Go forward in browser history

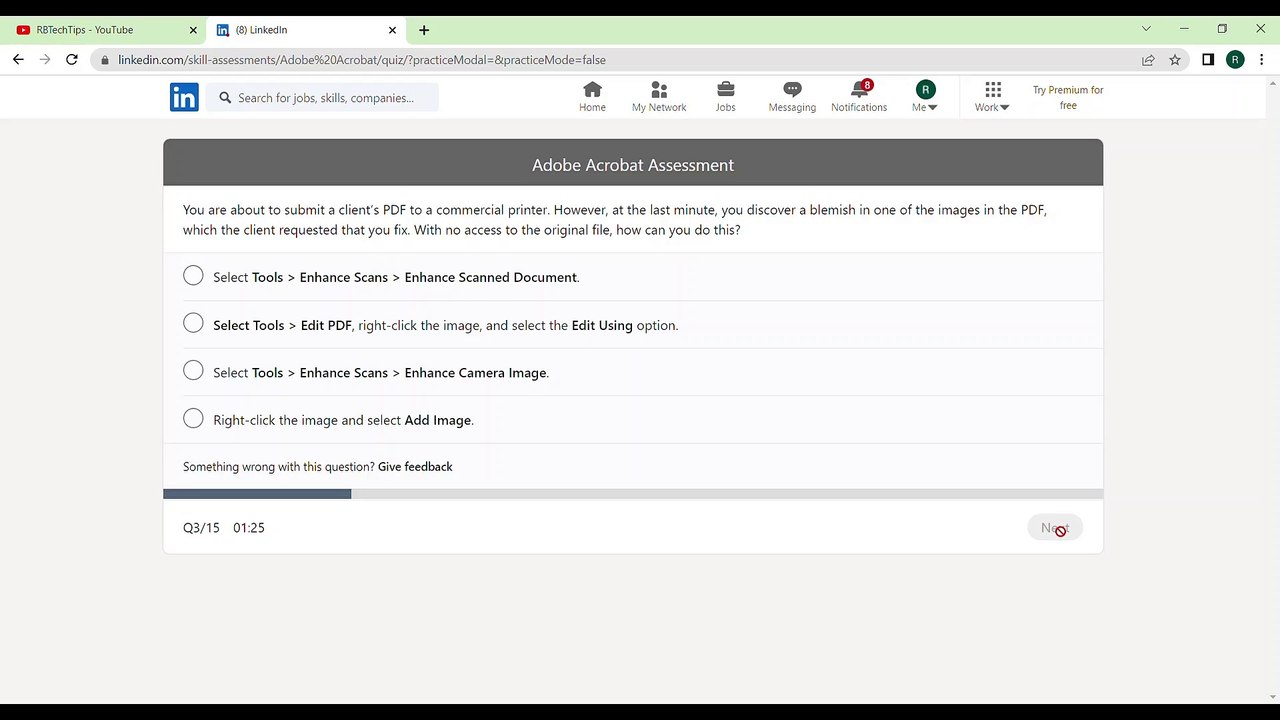click(x=45, y=60)
